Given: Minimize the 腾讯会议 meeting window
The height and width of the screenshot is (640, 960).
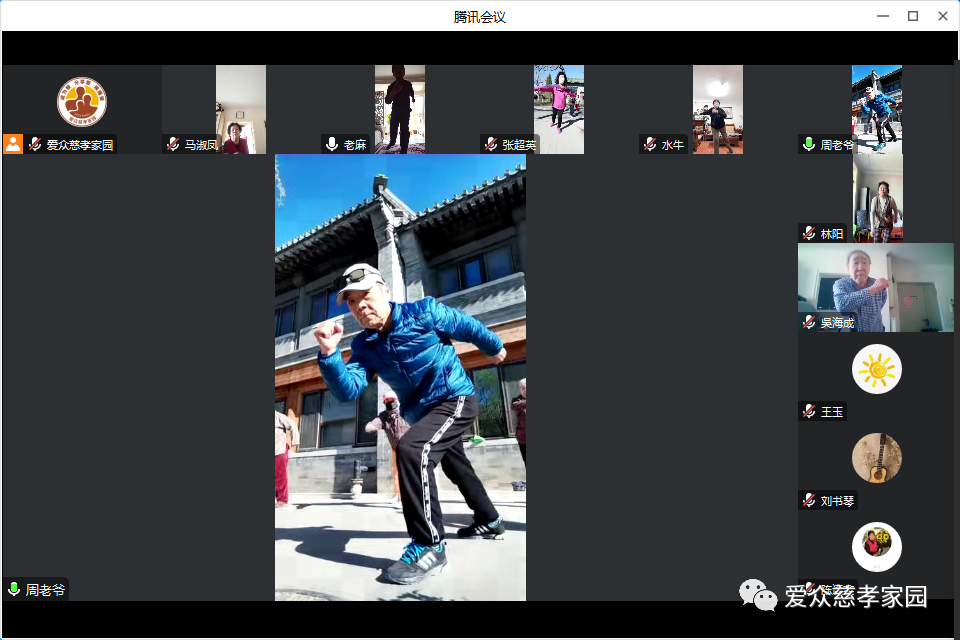Looking at the screenshot, I should 882,15.
